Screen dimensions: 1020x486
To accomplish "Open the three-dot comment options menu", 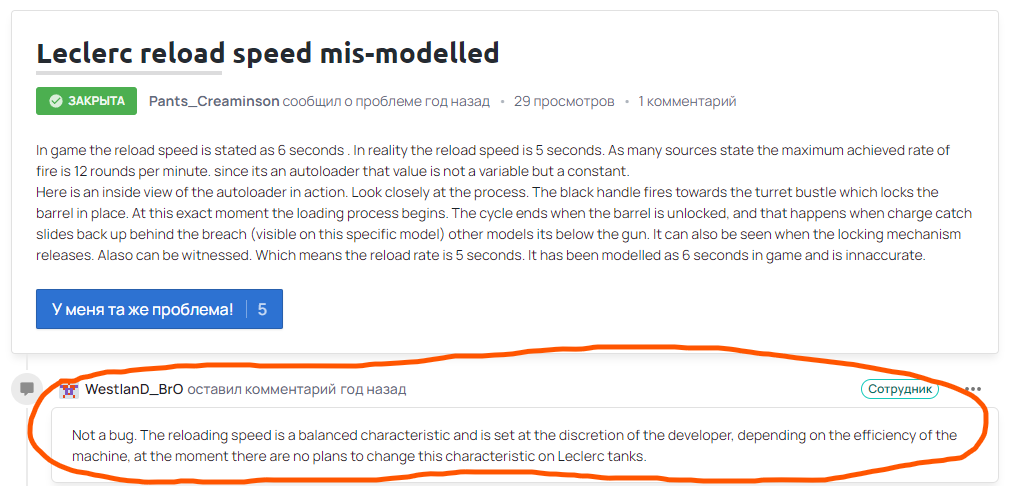I will tap(973, 390).
